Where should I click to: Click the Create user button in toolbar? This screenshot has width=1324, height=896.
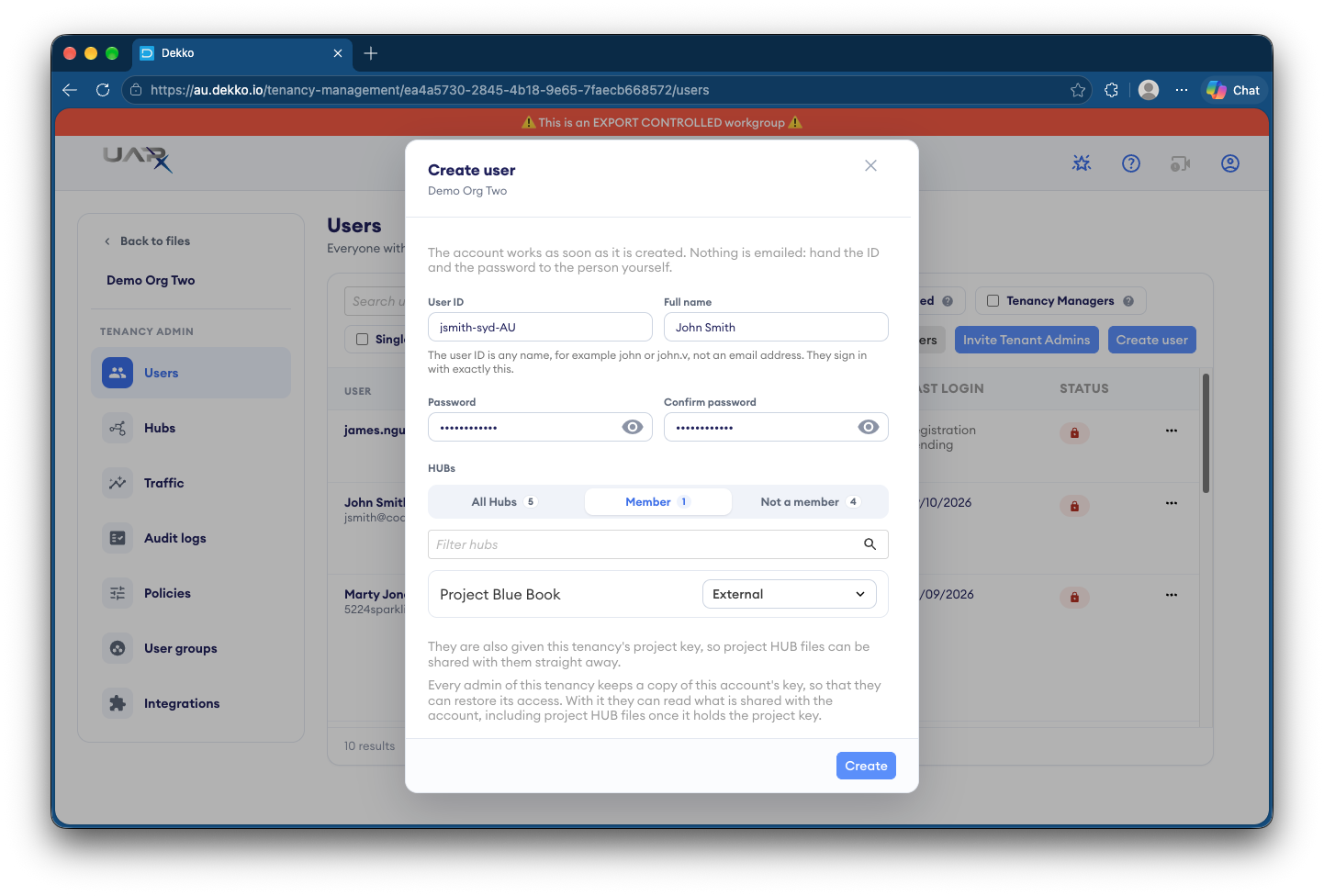tap(1151, 340)
